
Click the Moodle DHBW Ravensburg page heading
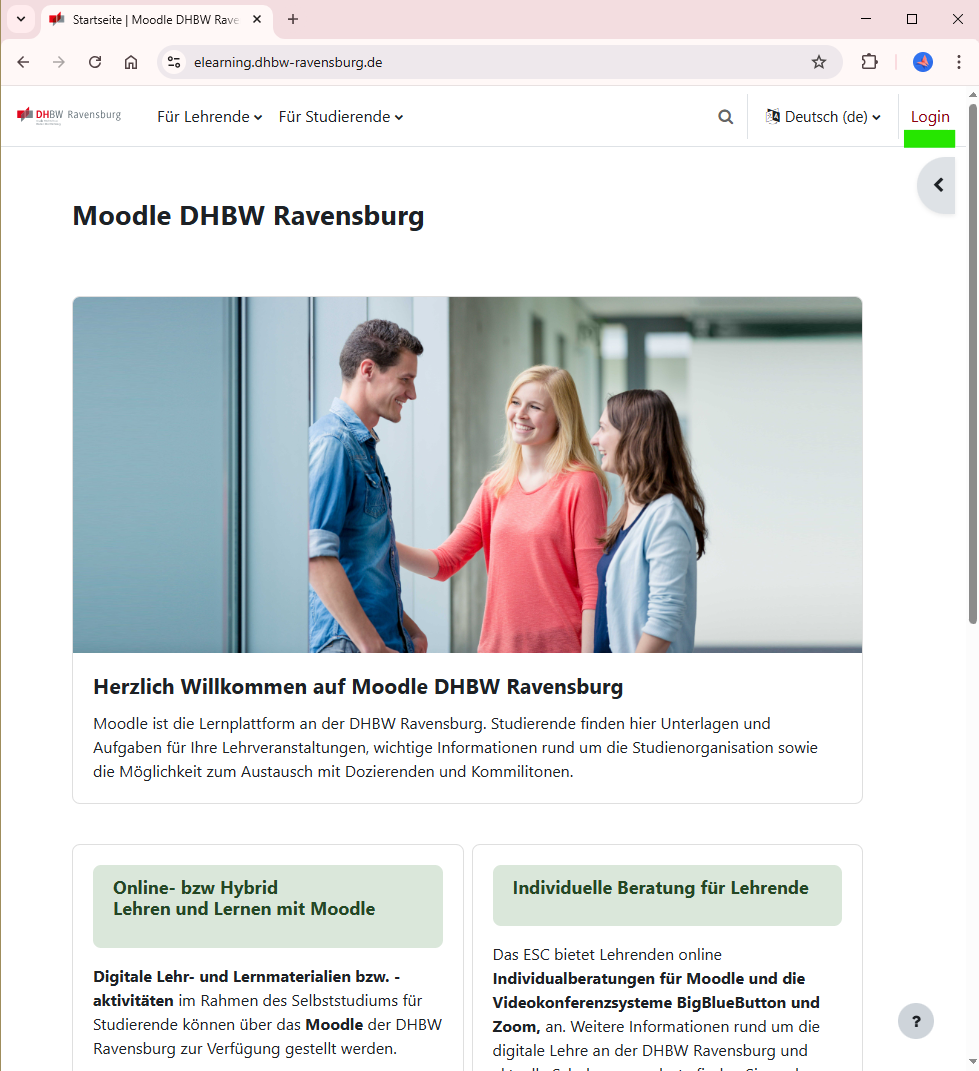click(248, 216)
